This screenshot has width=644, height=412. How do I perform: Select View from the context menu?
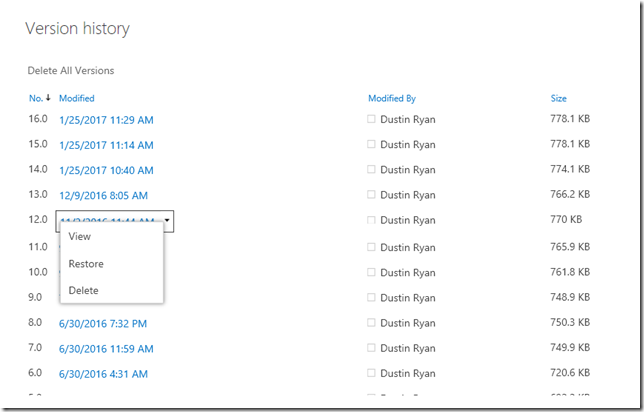tap(80, 237)
